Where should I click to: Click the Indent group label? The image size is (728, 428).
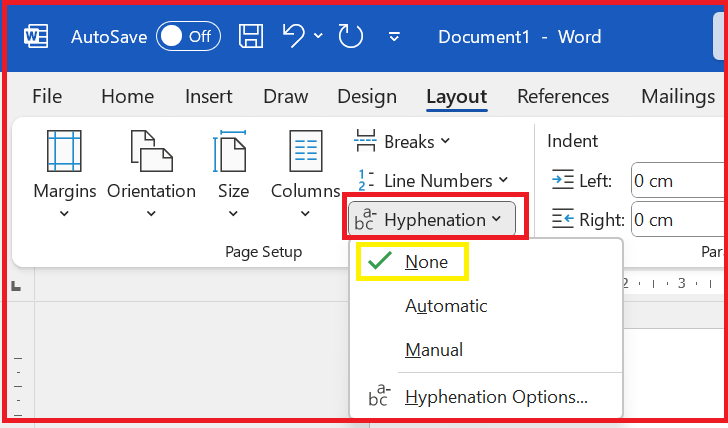click(x=572, y=141)
